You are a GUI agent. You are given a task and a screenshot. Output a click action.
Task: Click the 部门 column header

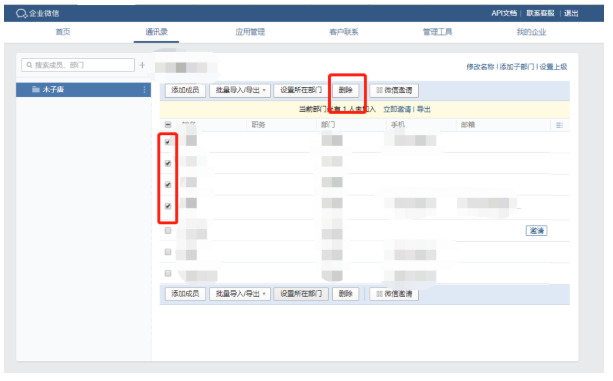(x=328, y=125)
